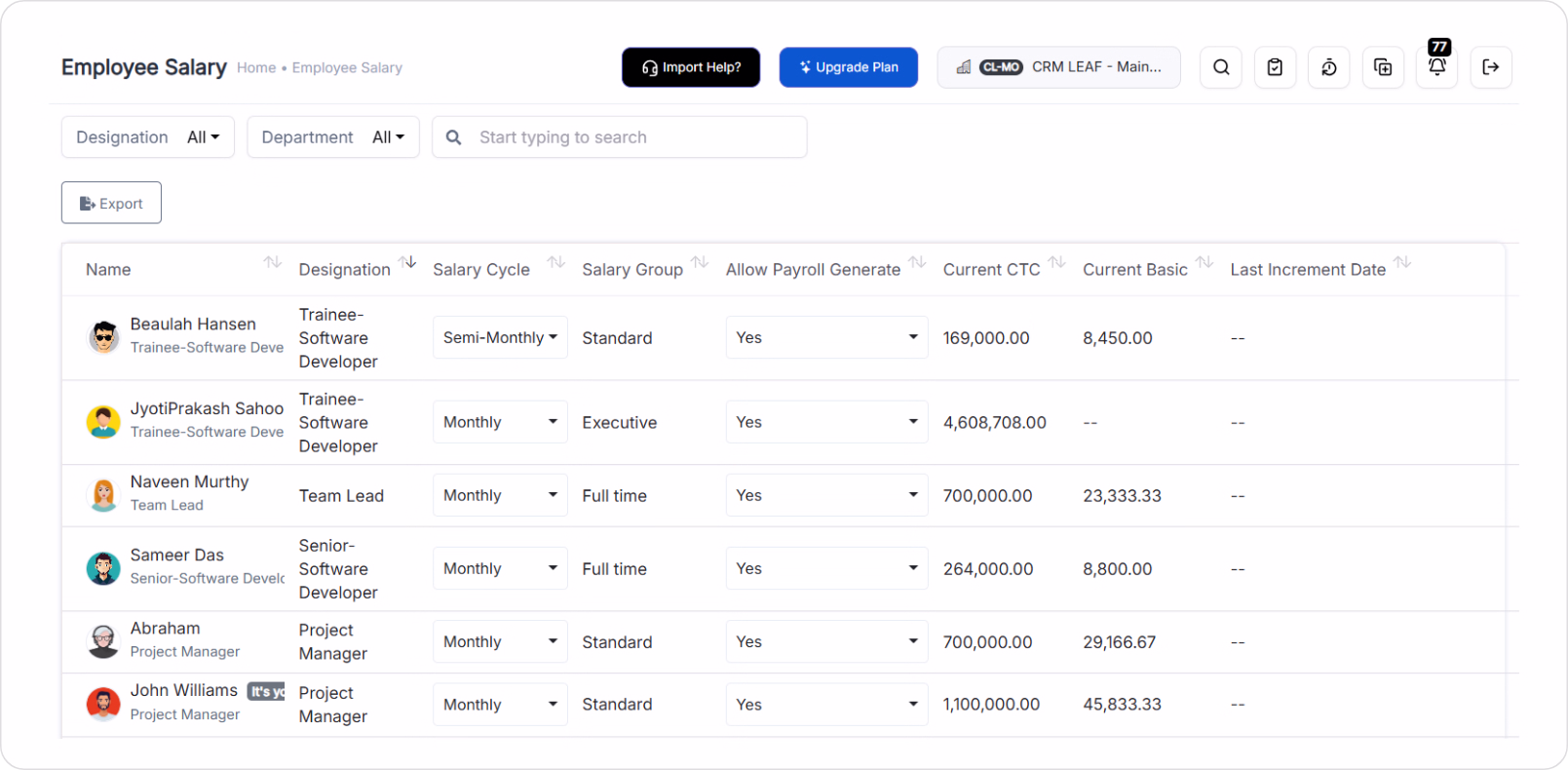The height and width of the screenshot is (770, 1568).
Task: Open Sameer Das's salary cycle dropdown
Action: click(x=500, y=568)
